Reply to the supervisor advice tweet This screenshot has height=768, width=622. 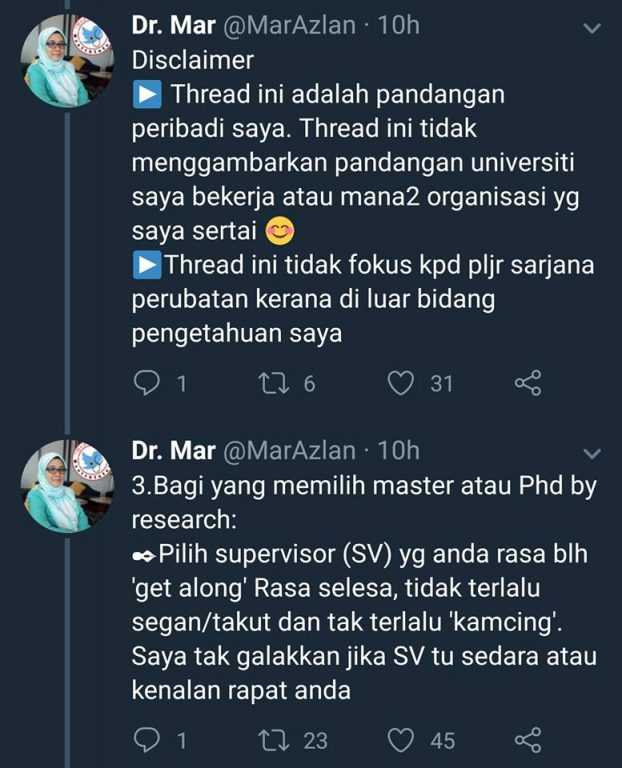point(147,740)
